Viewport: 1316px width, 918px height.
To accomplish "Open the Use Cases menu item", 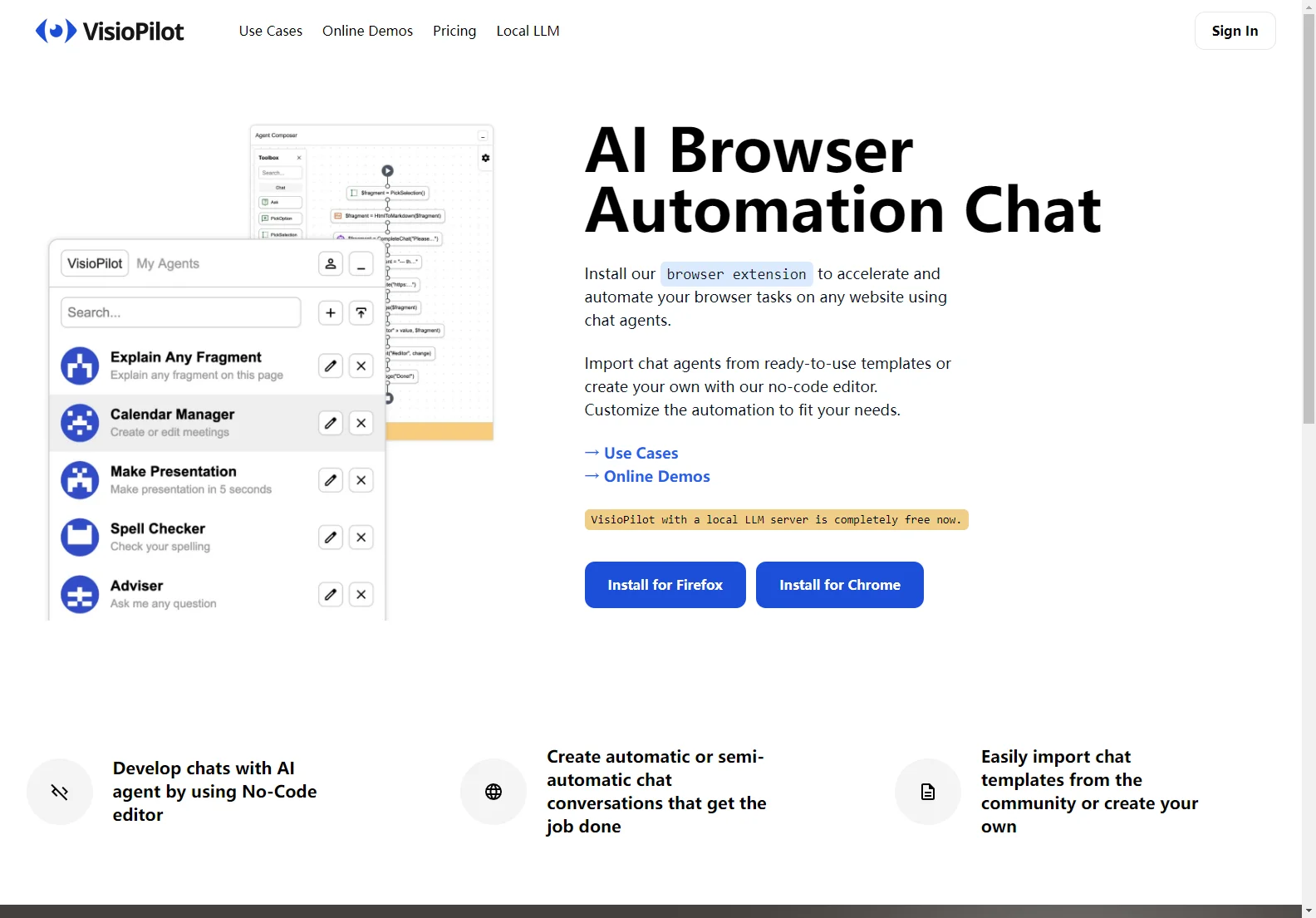I will point(271,31).
